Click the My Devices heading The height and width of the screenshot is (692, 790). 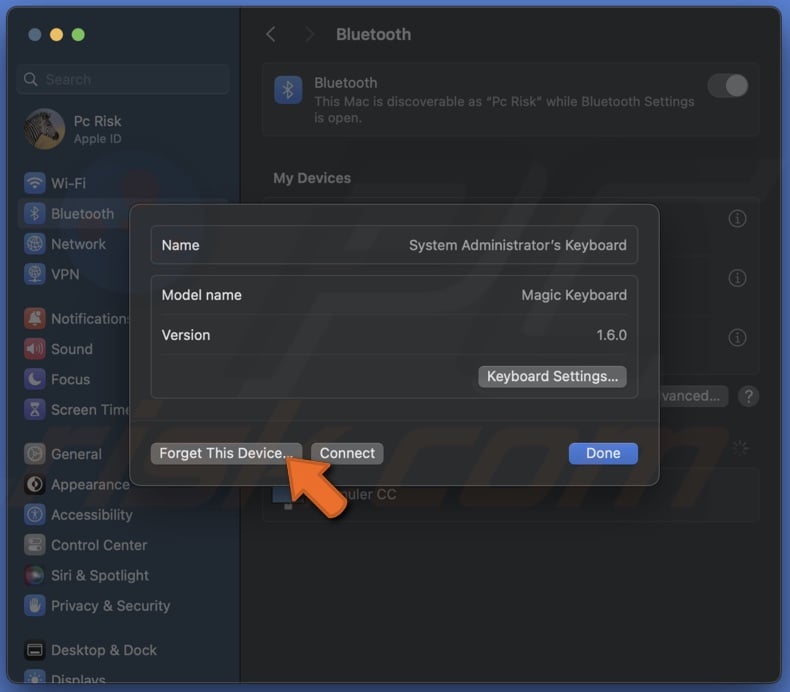(x=312, y=178)
